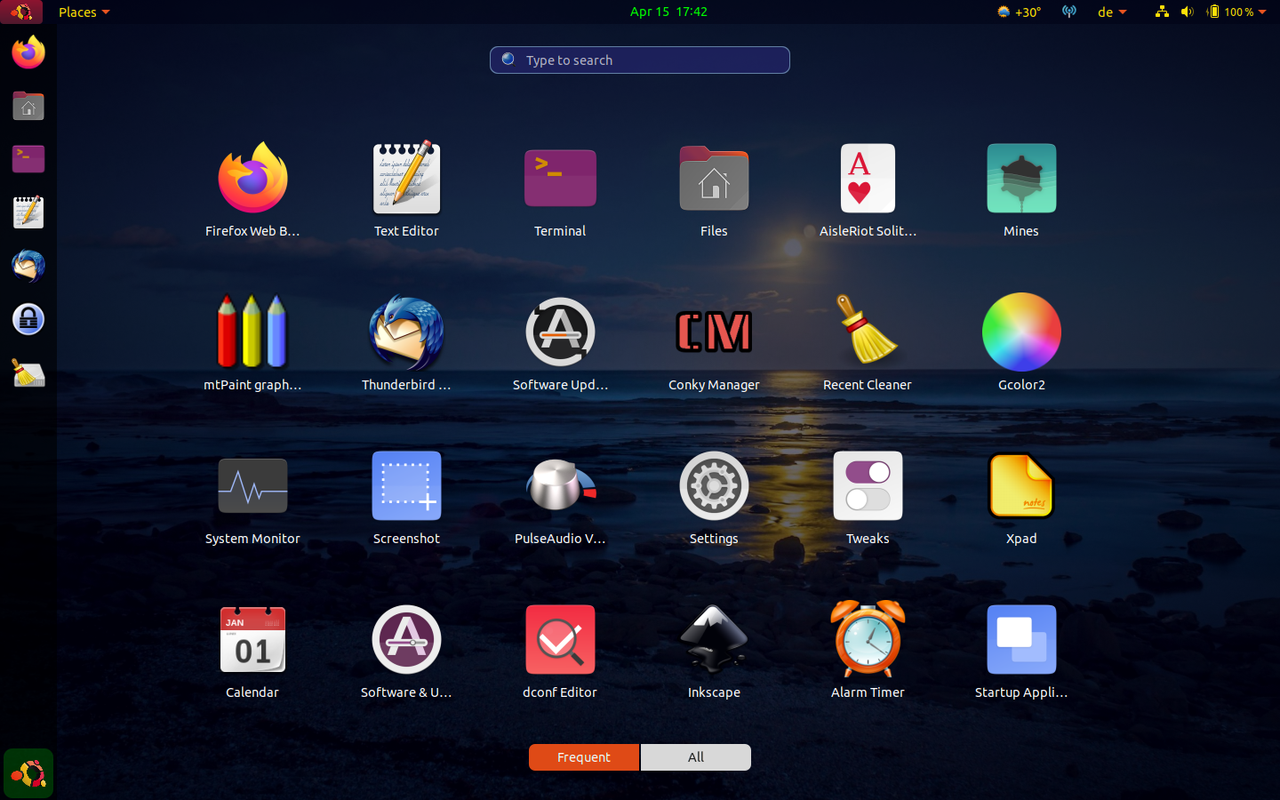Start AisleRiot Solitaire
This screenshot has height=800, width=1280.
(x=867, y=178)
